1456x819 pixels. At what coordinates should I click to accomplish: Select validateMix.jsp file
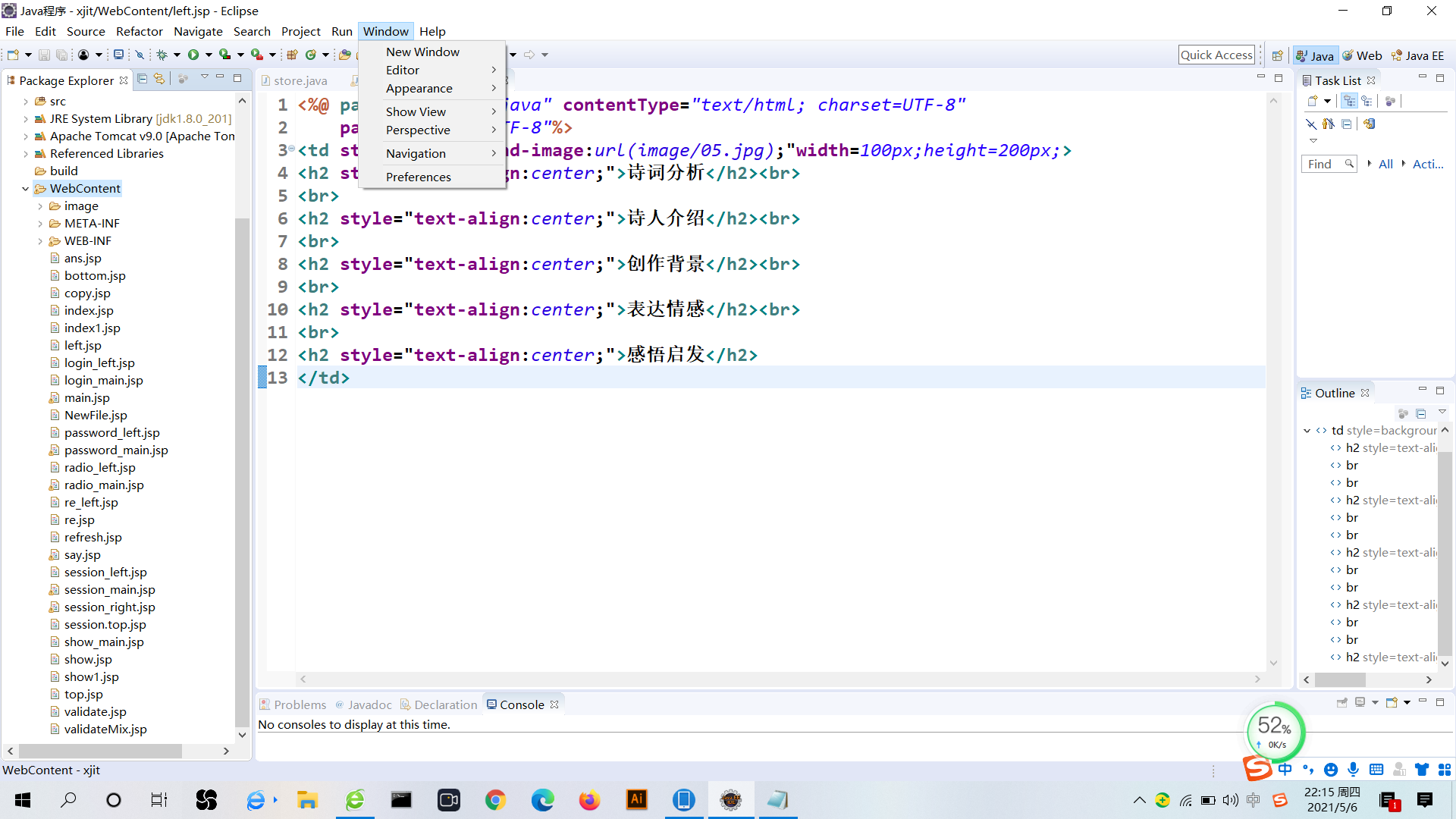click(x=105, y=729)
